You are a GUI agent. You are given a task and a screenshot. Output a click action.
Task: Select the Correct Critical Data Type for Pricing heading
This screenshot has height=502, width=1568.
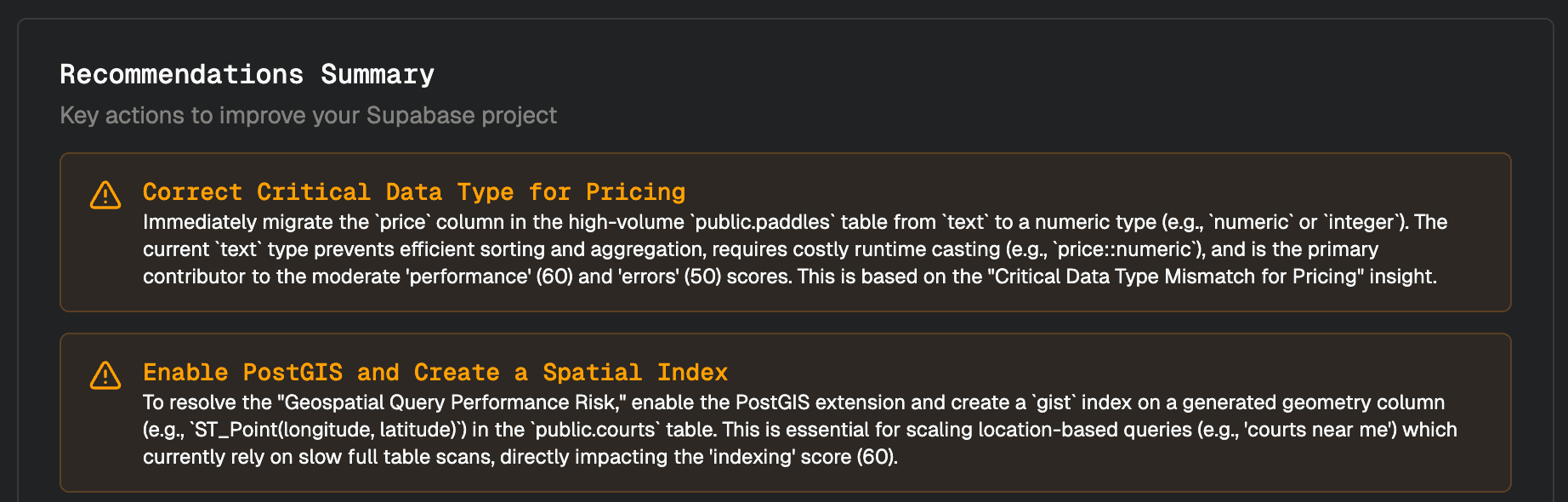(x=413, y=192)
